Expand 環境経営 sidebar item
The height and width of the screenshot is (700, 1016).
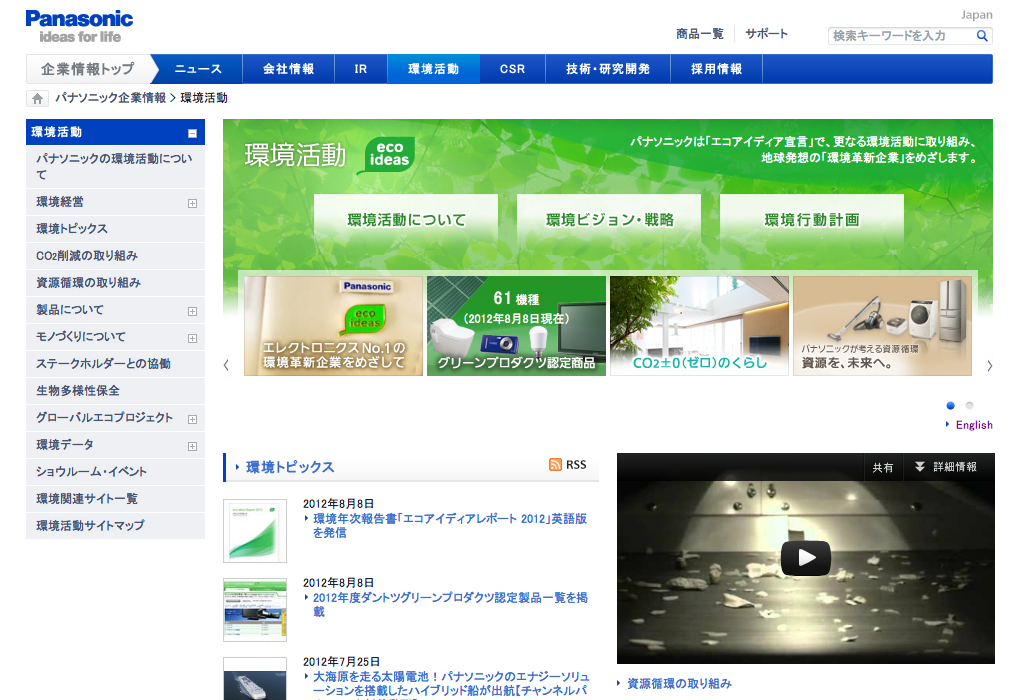192,204
